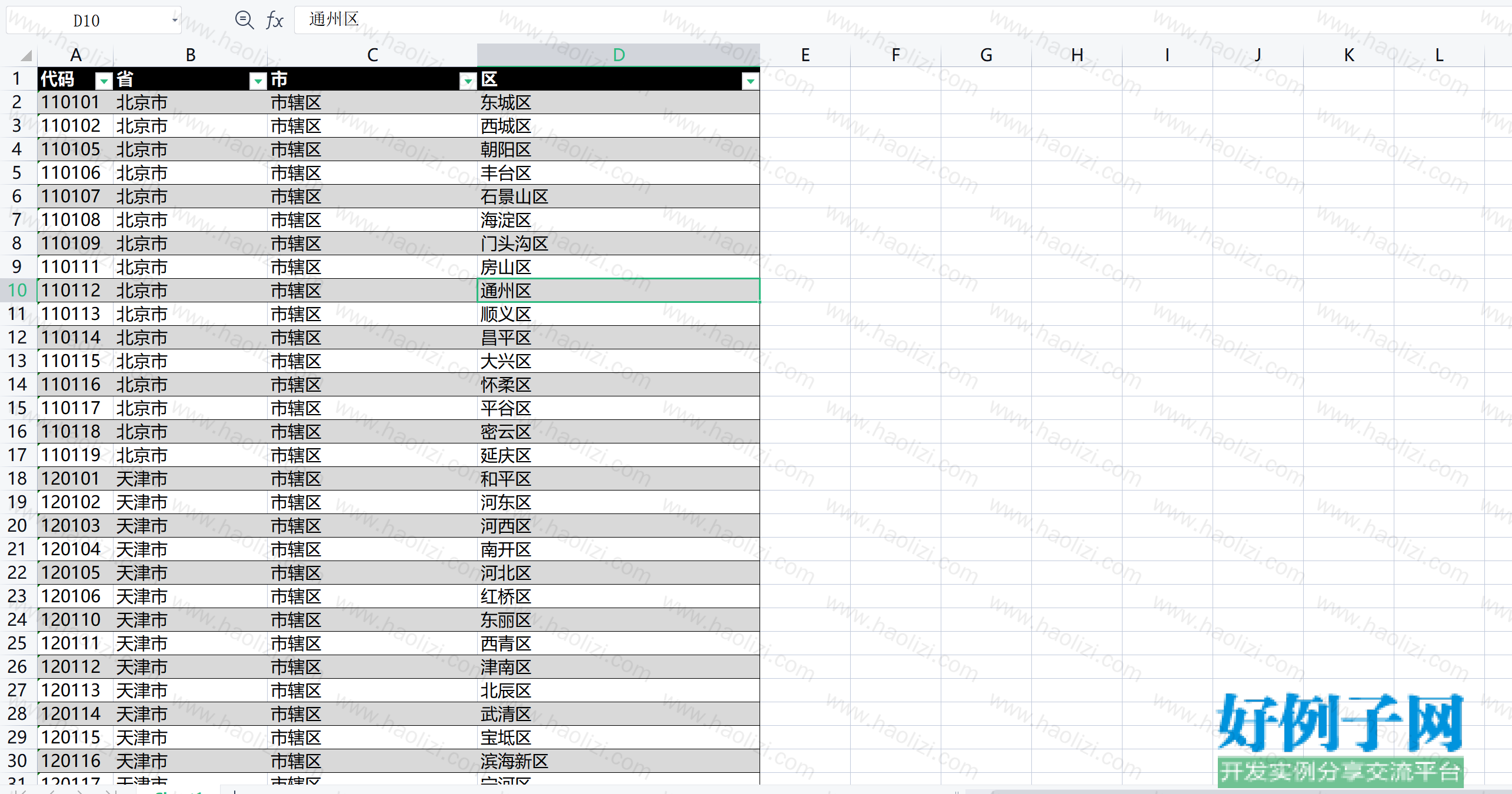Click cell containing 丰台区
The width and height of the screenshot is (1512, 794).
point(618,173)
